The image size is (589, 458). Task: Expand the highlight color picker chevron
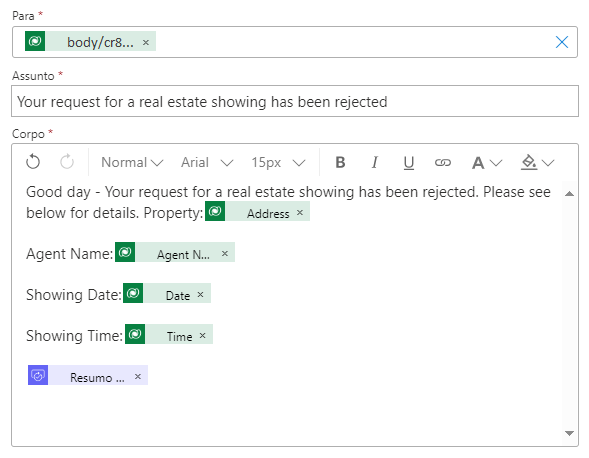[x=548, y=163]
